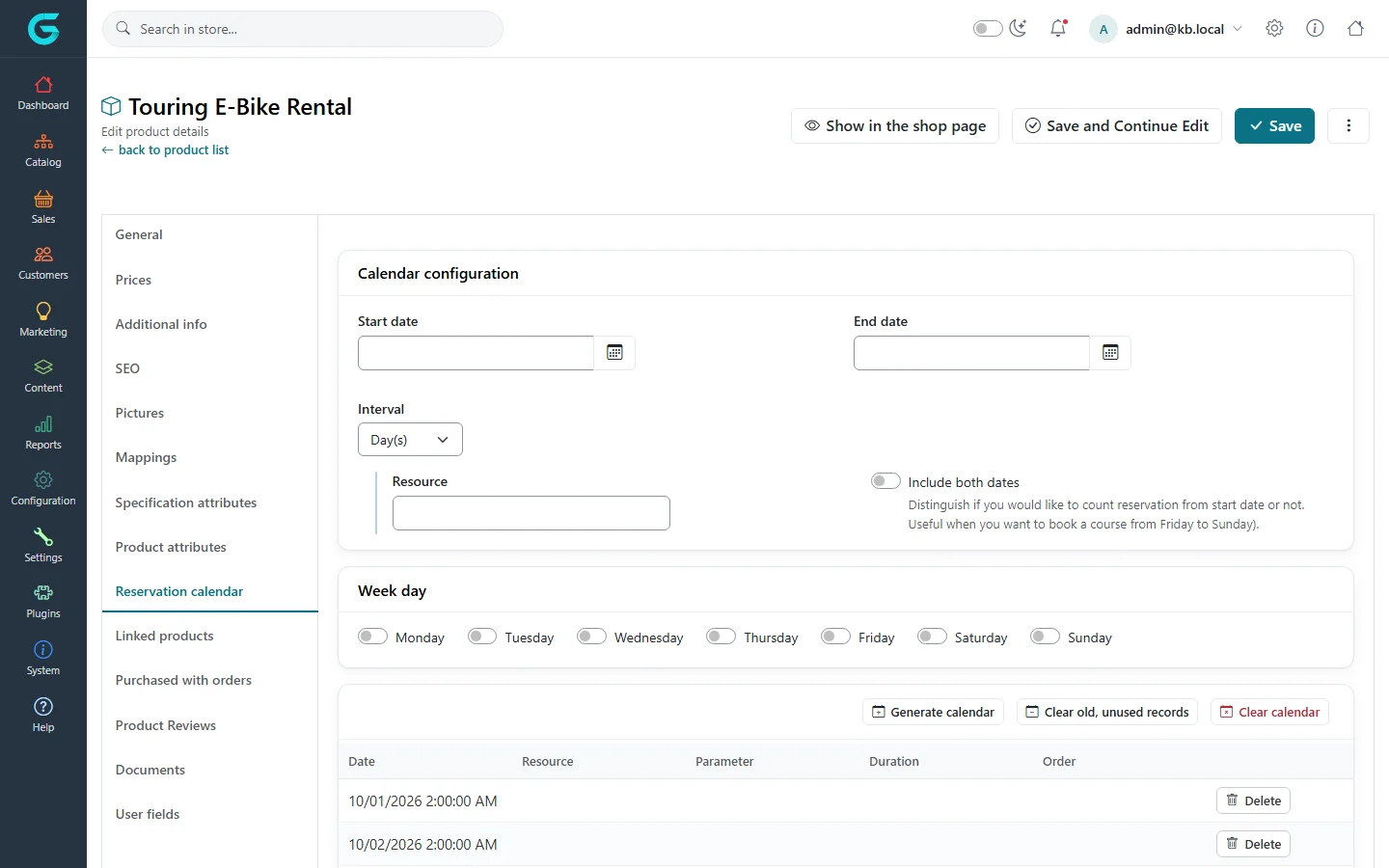
Task: Click the Save button
Action: (x=1274, y=125)
